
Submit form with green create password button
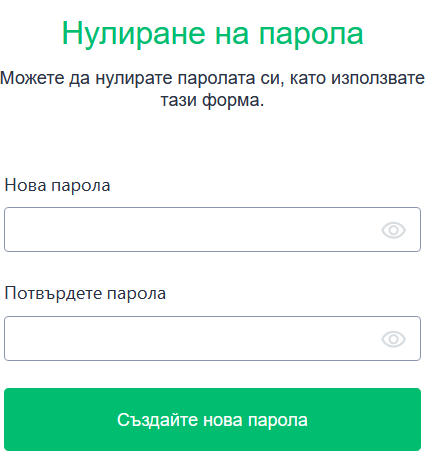212,419
